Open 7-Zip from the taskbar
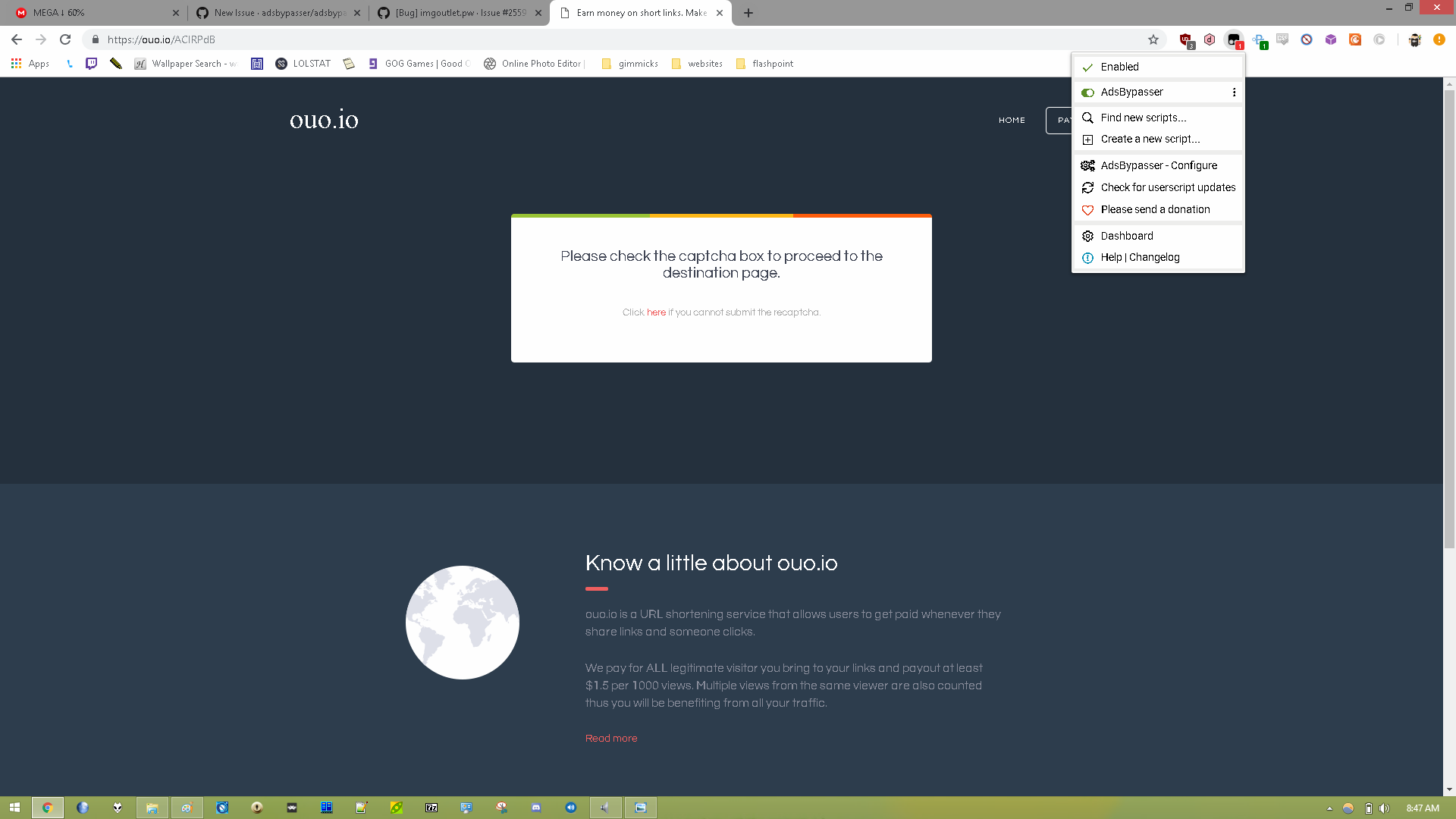The height and width of the screenshot is (819, 1456). tap(431, 808)
